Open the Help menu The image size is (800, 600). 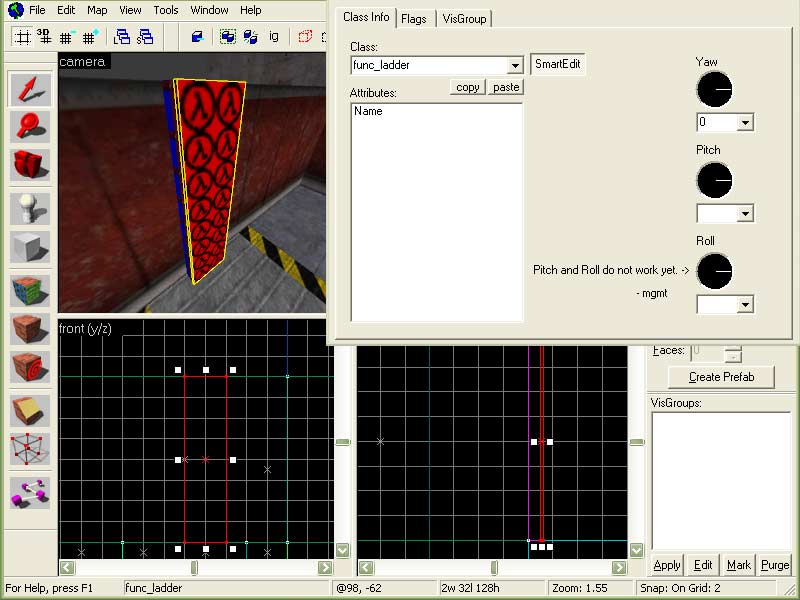(251, 10)
